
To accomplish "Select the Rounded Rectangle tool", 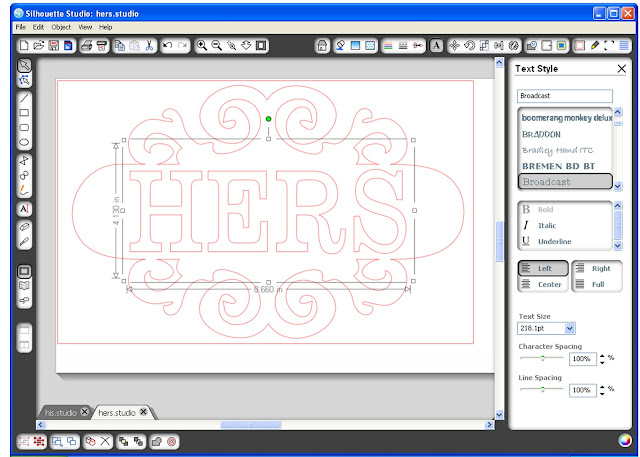I will (x=24, y=128).
